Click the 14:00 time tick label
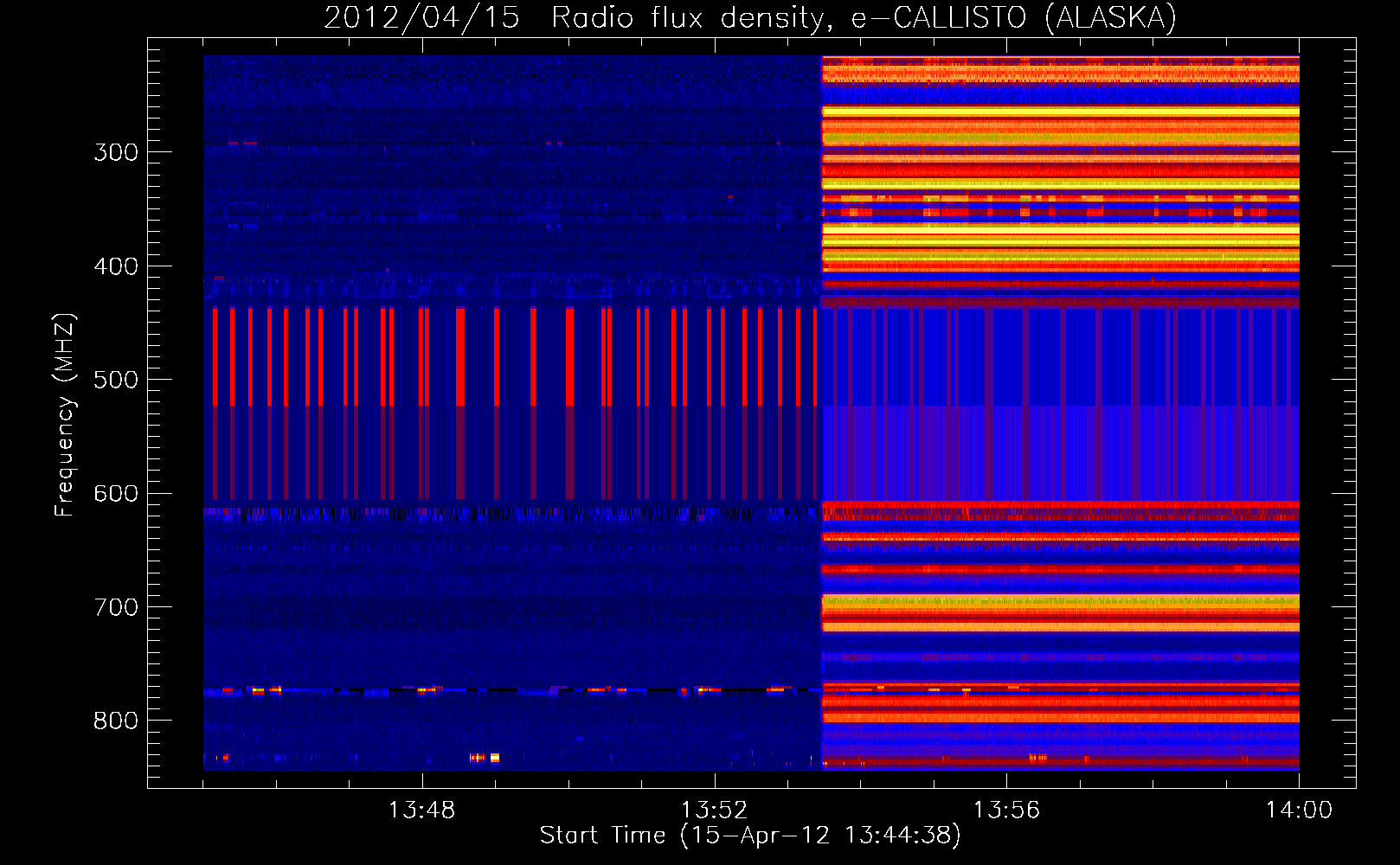The width and height of the screenshot is (1400, 865). tap(1299, 811)
